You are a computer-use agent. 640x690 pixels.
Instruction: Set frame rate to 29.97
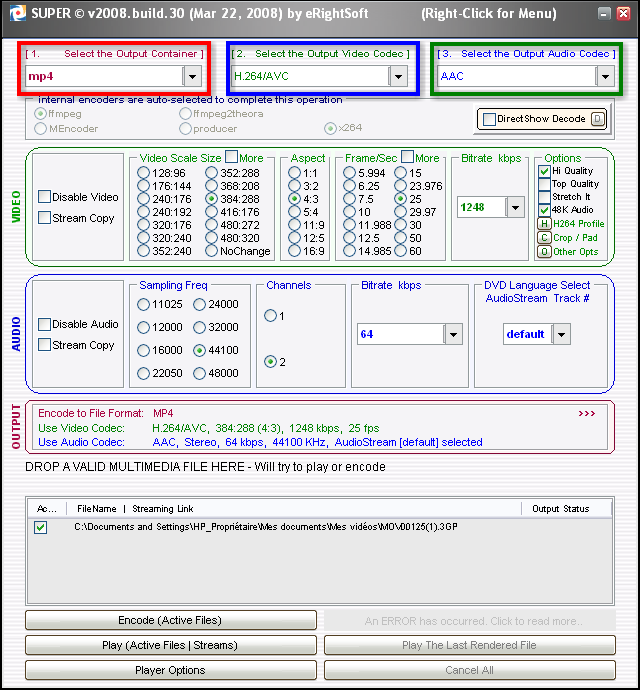tap(401, 212)
